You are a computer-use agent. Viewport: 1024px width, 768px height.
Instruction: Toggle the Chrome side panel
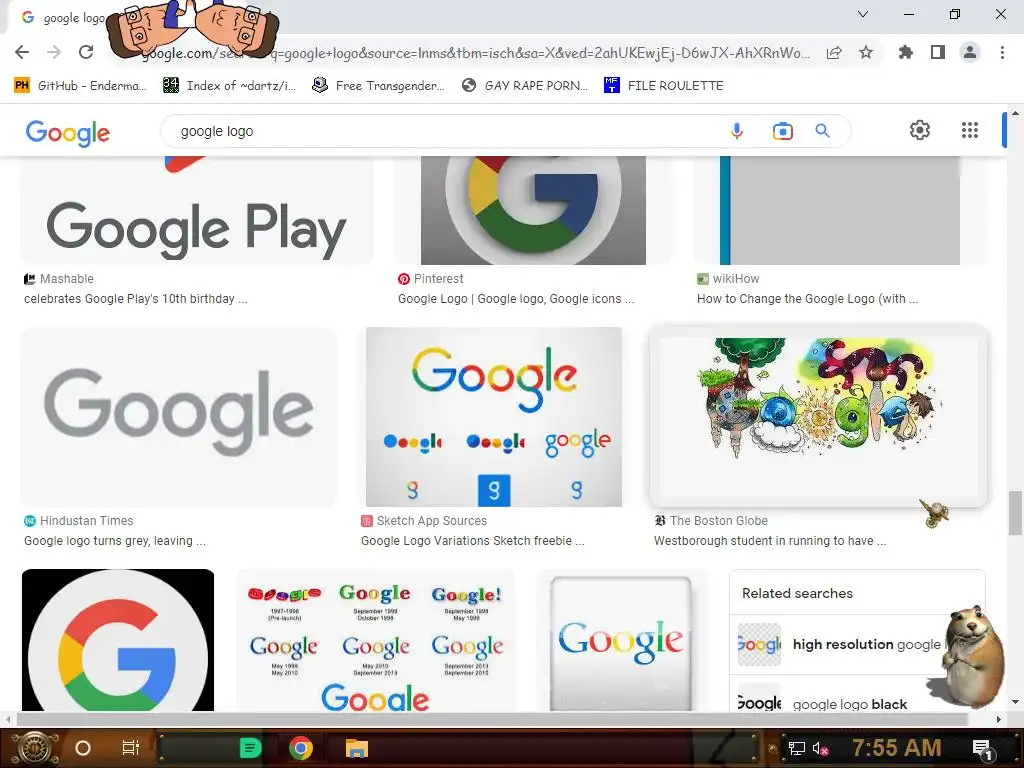tap(938, 52)
